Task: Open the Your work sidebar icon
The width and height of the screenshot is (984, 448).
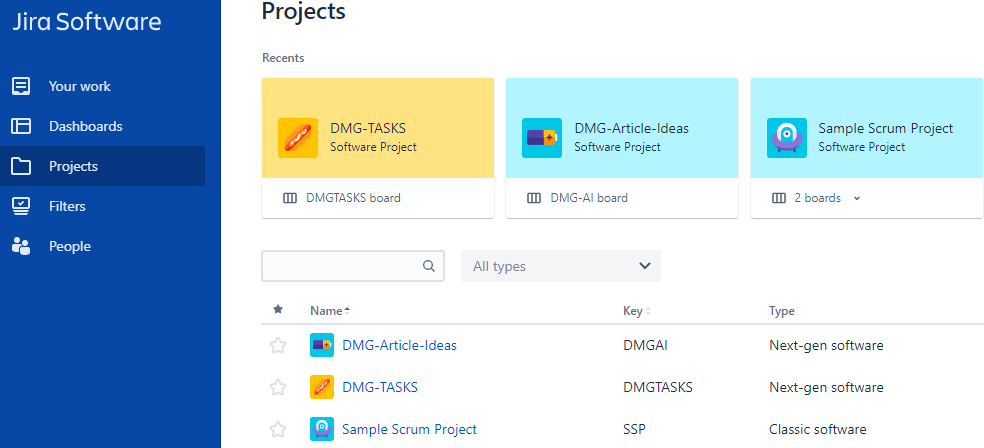Action: pos(21,86)
